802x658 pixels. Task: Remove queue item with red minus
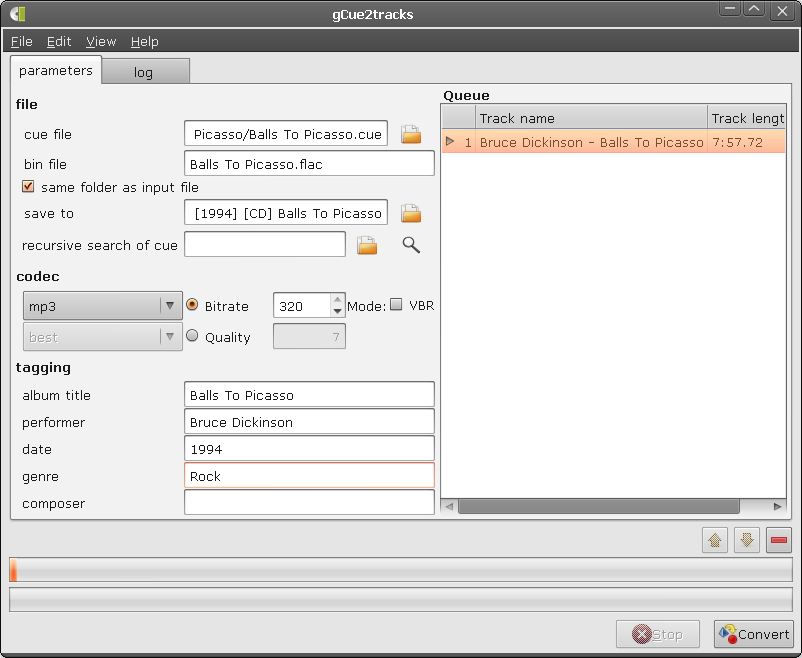pos(778,540)
